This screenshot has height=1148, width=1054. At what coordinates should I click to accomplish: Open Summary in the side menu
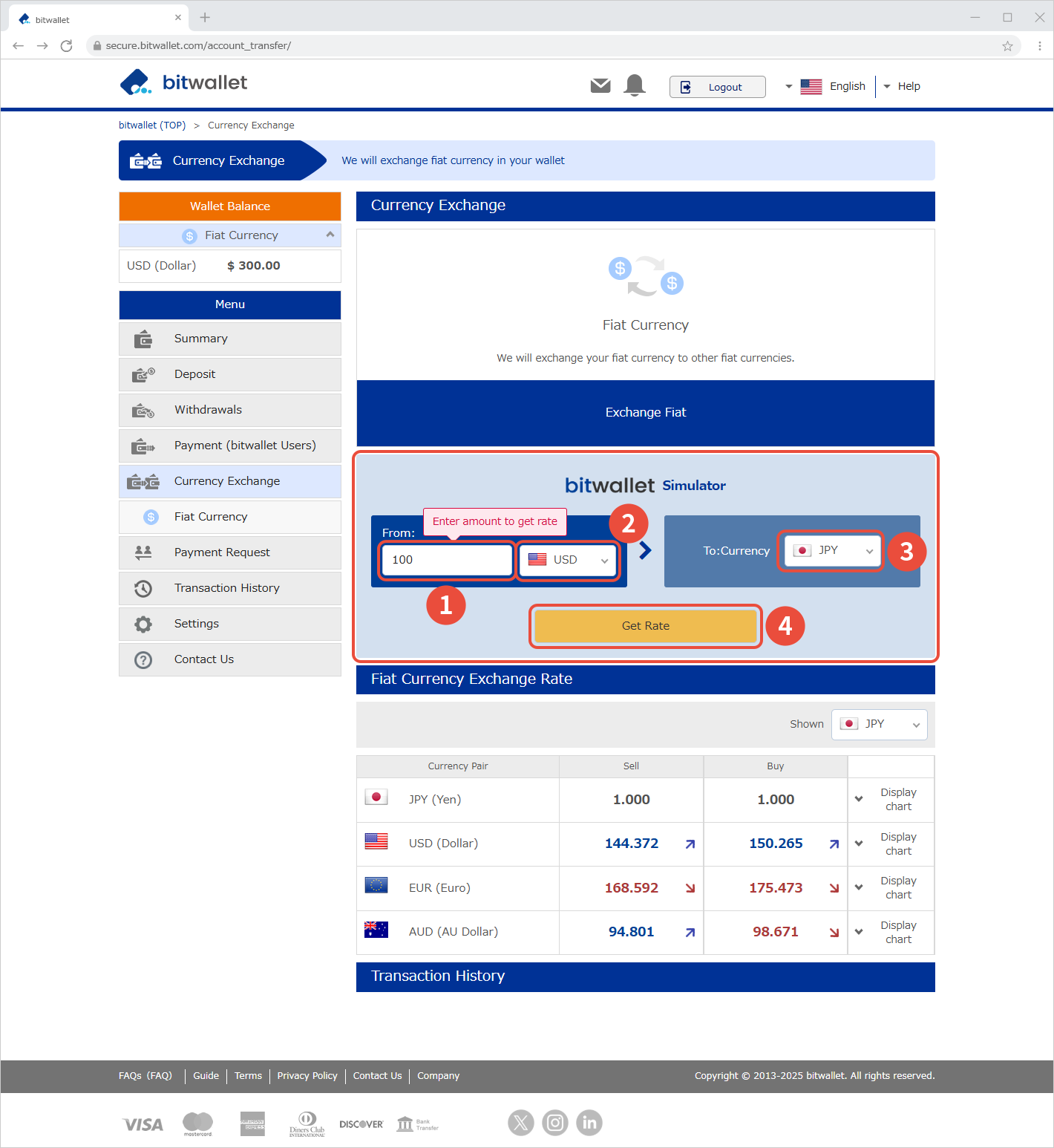230,339
